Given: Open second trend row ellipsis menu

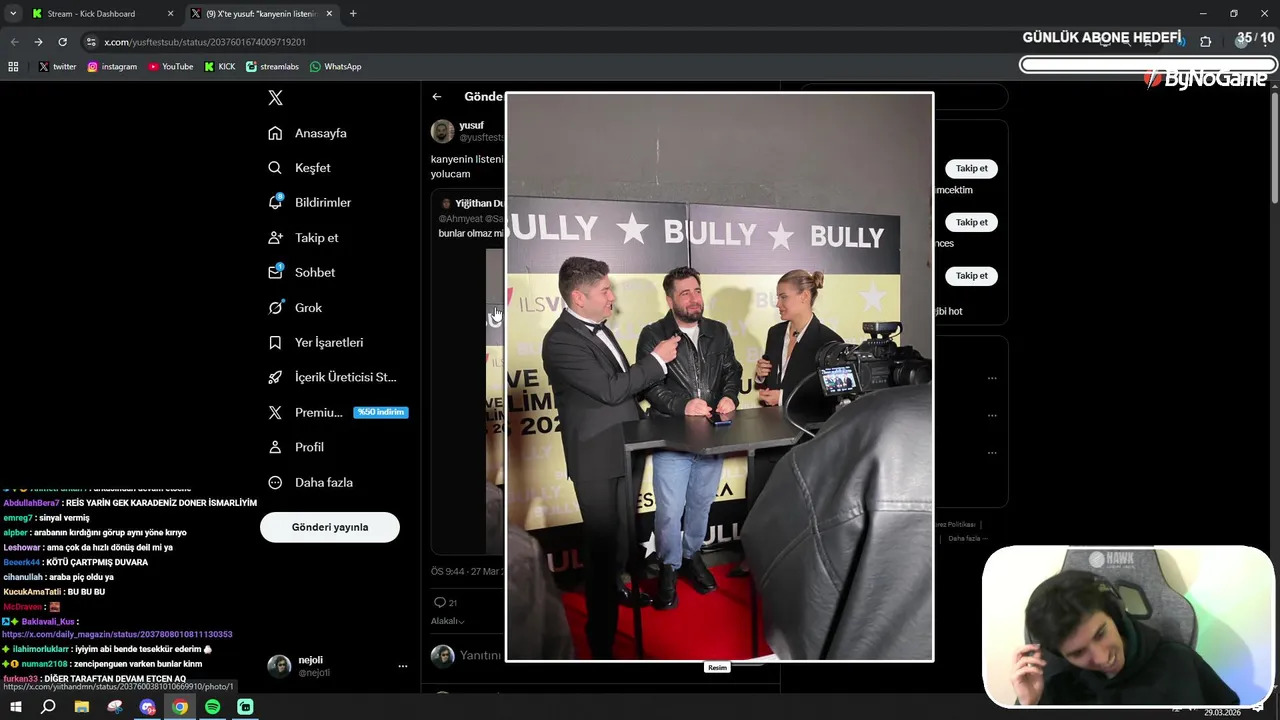Looking at the screenshot, I should (x=992, y=415).
